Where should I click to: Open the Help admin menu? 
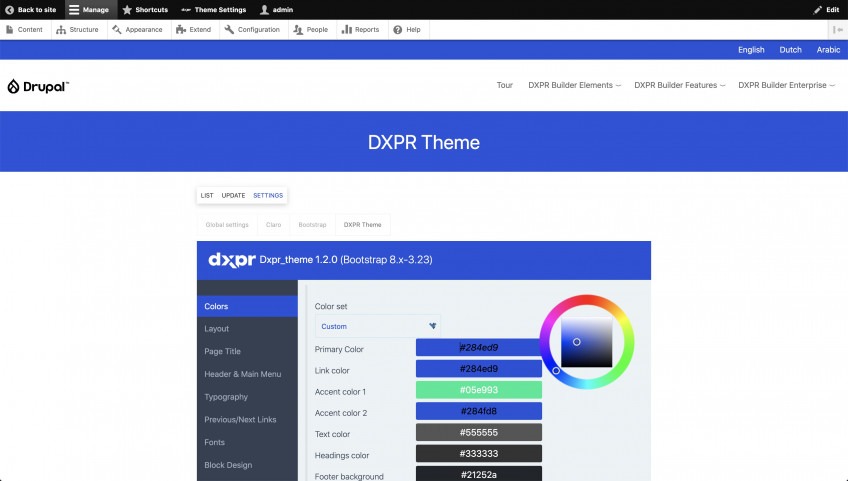coord(407,30)
